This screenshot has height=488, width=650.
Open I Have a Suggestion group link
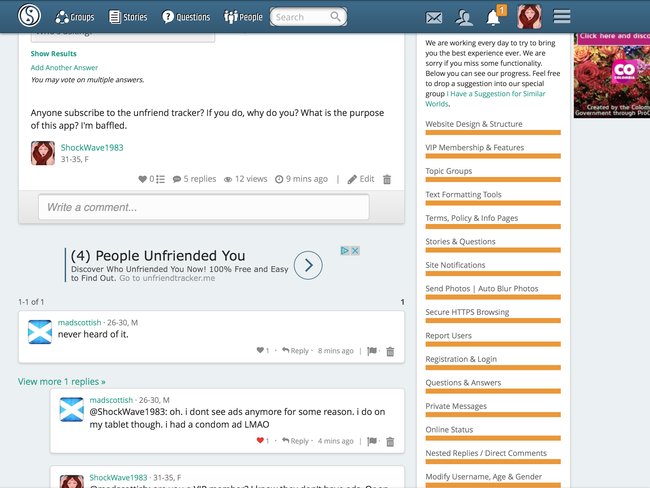(486, 99)
